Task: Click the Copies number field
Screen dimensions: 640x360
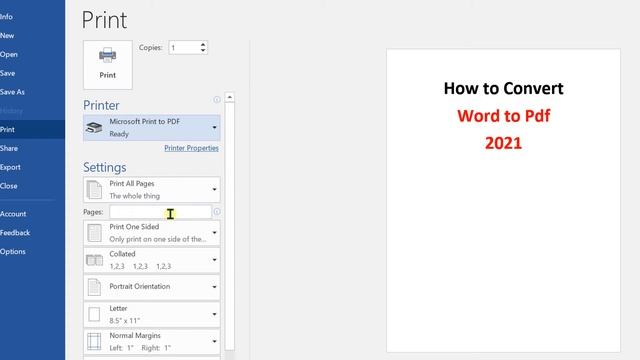Action: click(x=184, y=48)
